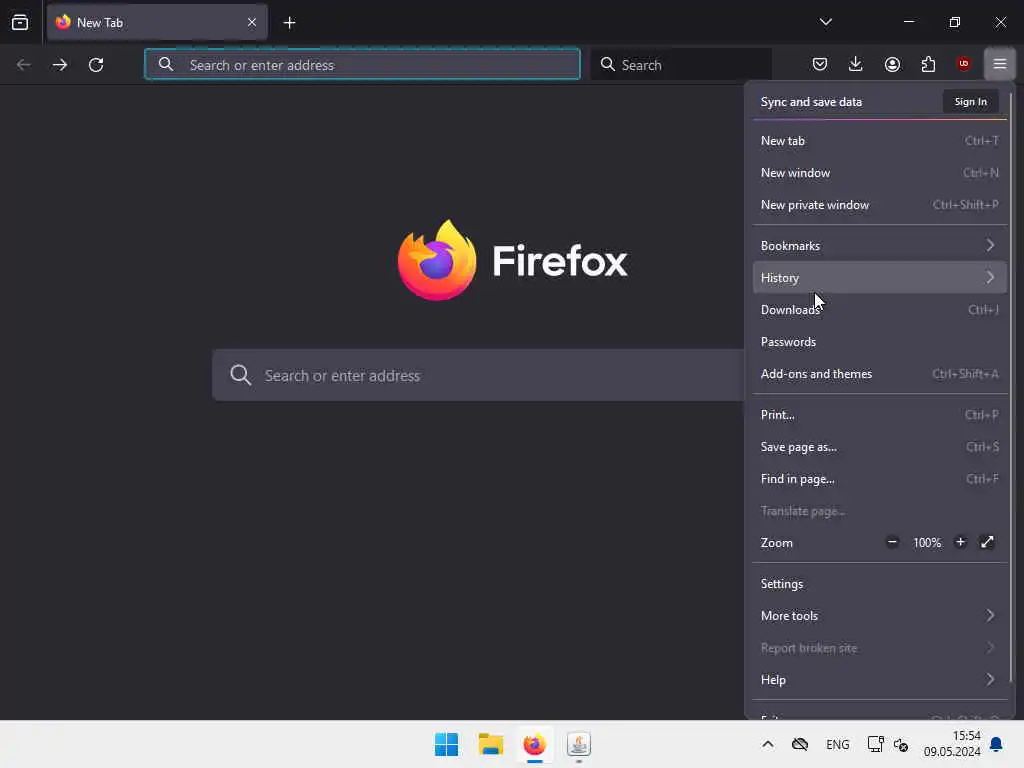Click the uBlock Origin extension icon
Screen dimensions: 1024x768
tap(963, 64)
